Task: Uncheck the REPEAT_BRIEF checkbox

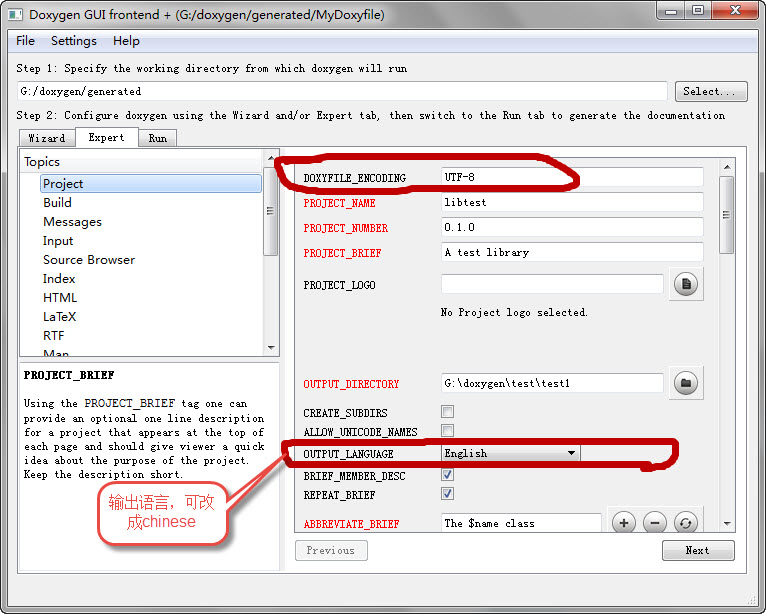Action: click(447, 493)
